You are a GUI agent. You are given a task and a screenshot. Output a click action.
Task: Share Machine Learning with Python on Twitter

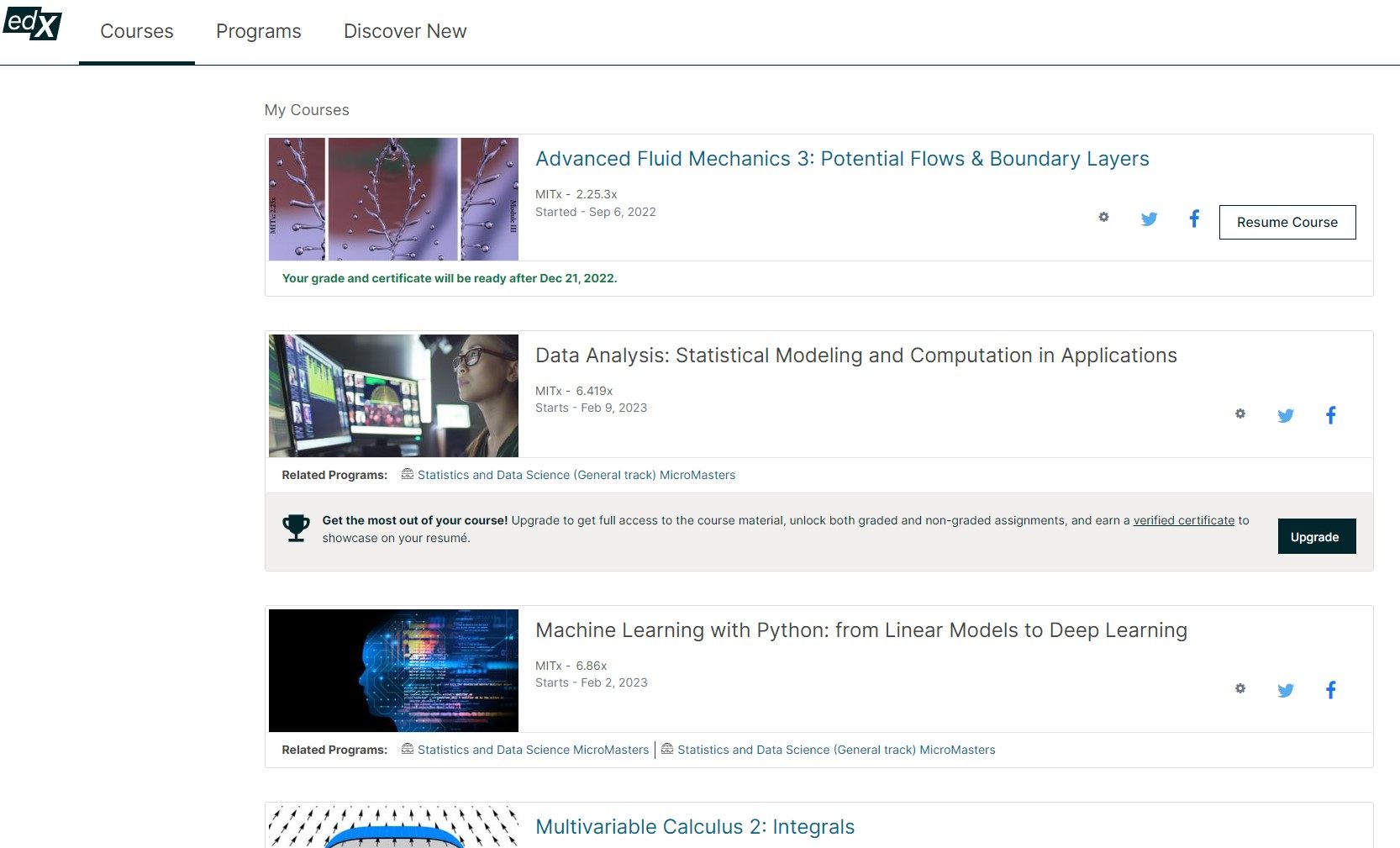1285,690
